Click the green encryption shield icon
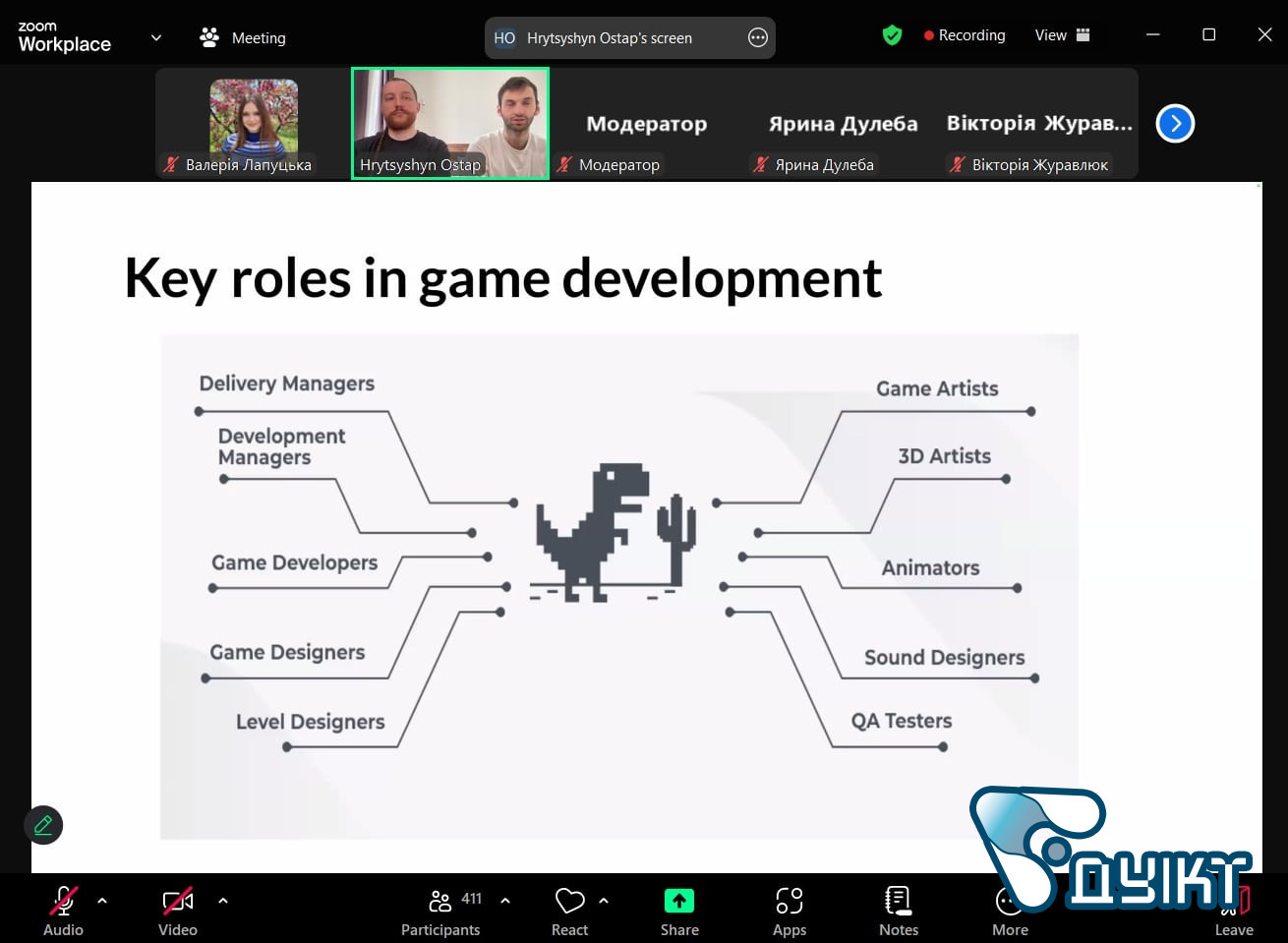 892,35
